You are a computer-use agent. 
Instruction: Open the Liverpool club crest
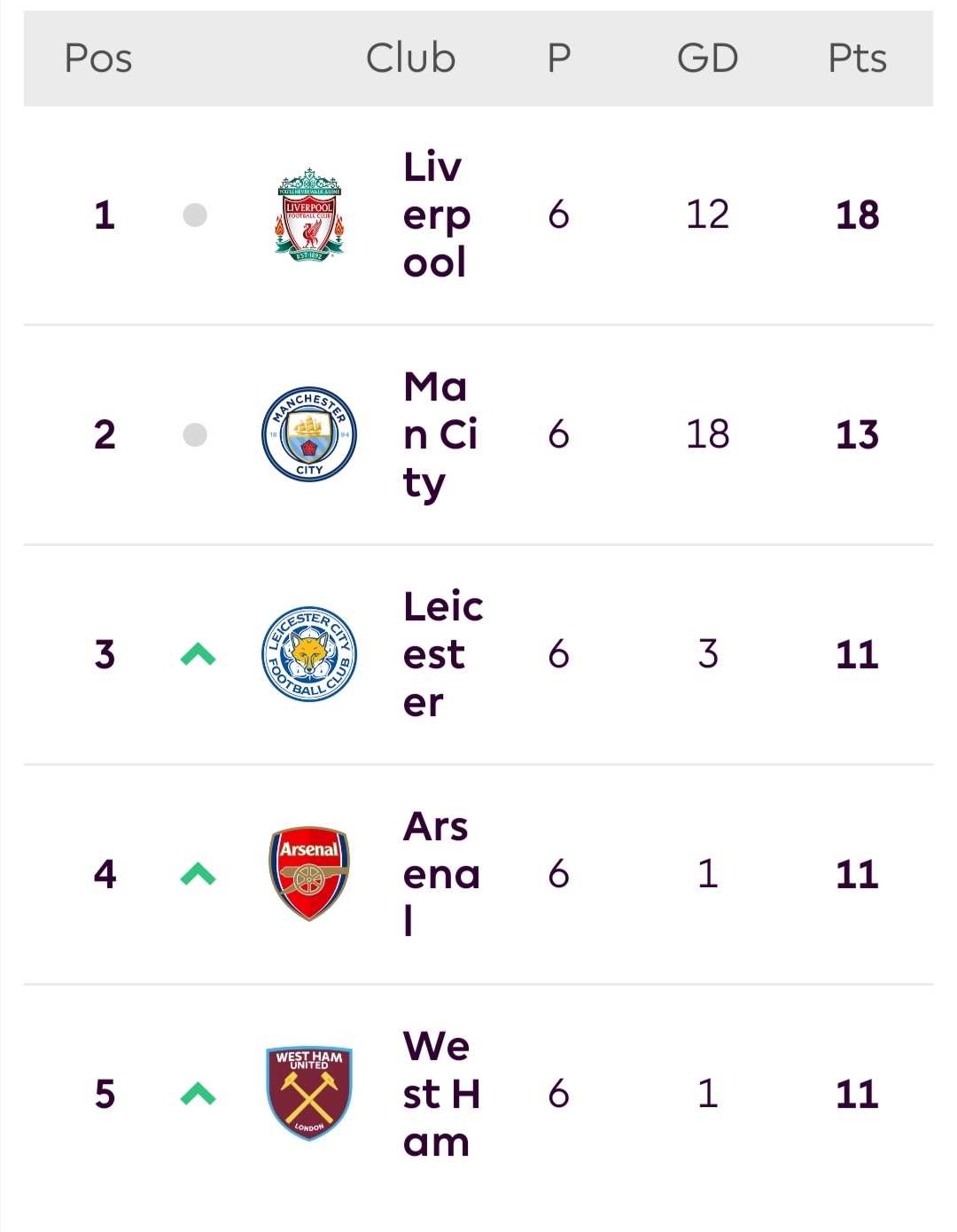(309, 214)
